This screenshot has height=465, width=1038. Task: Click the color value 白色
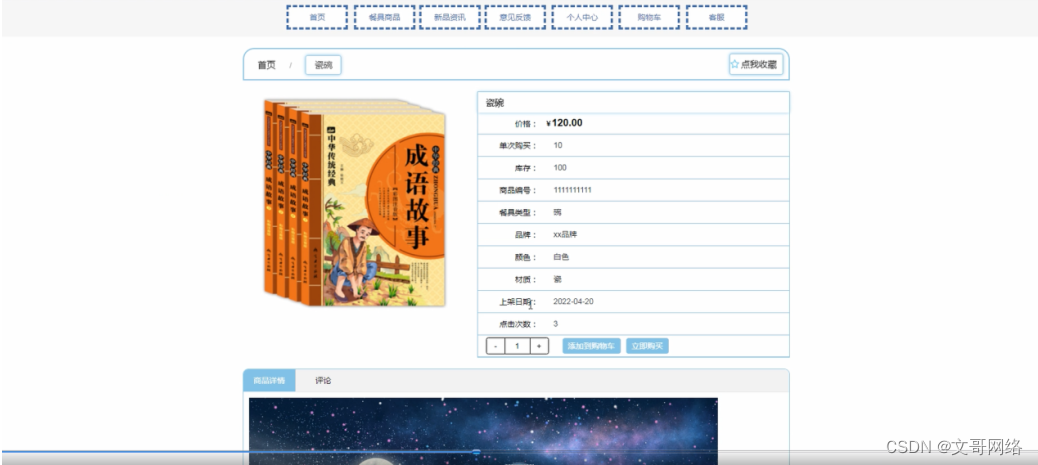[x=561, y=257]
